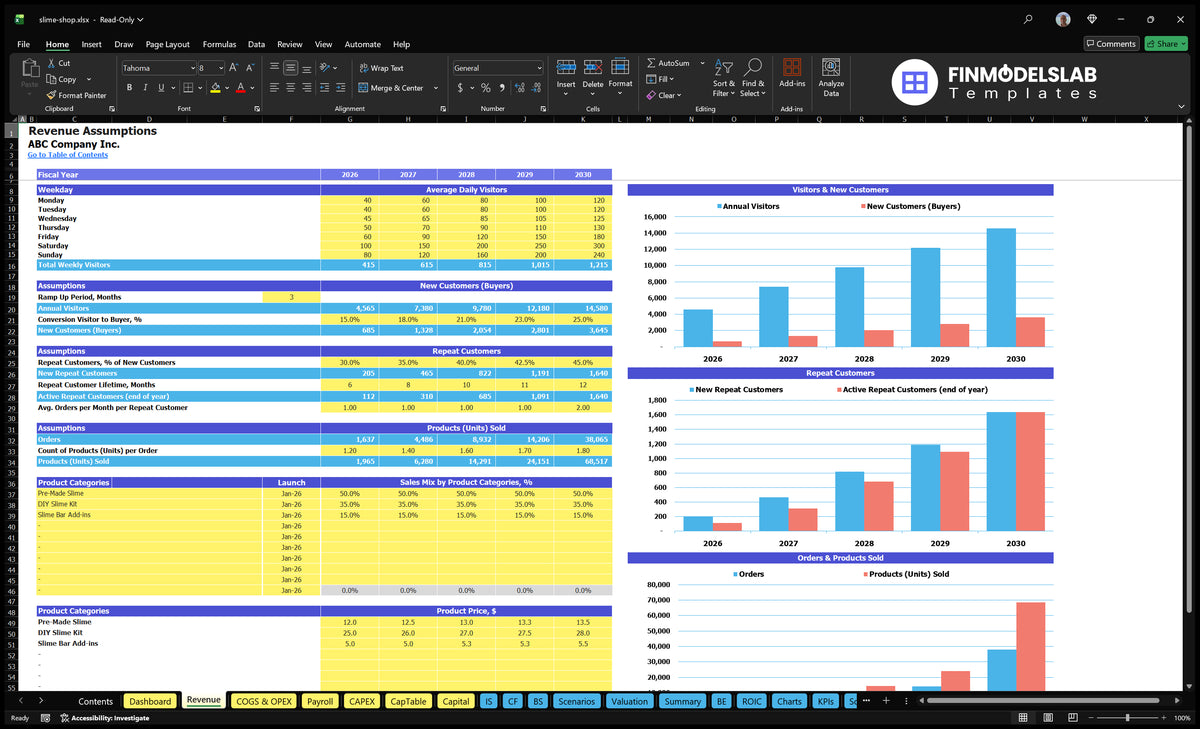Adjust the zoom slider in status bar
This screenshot has width=1200, height=729.
pyautogui.click(x=1127, y=718)
